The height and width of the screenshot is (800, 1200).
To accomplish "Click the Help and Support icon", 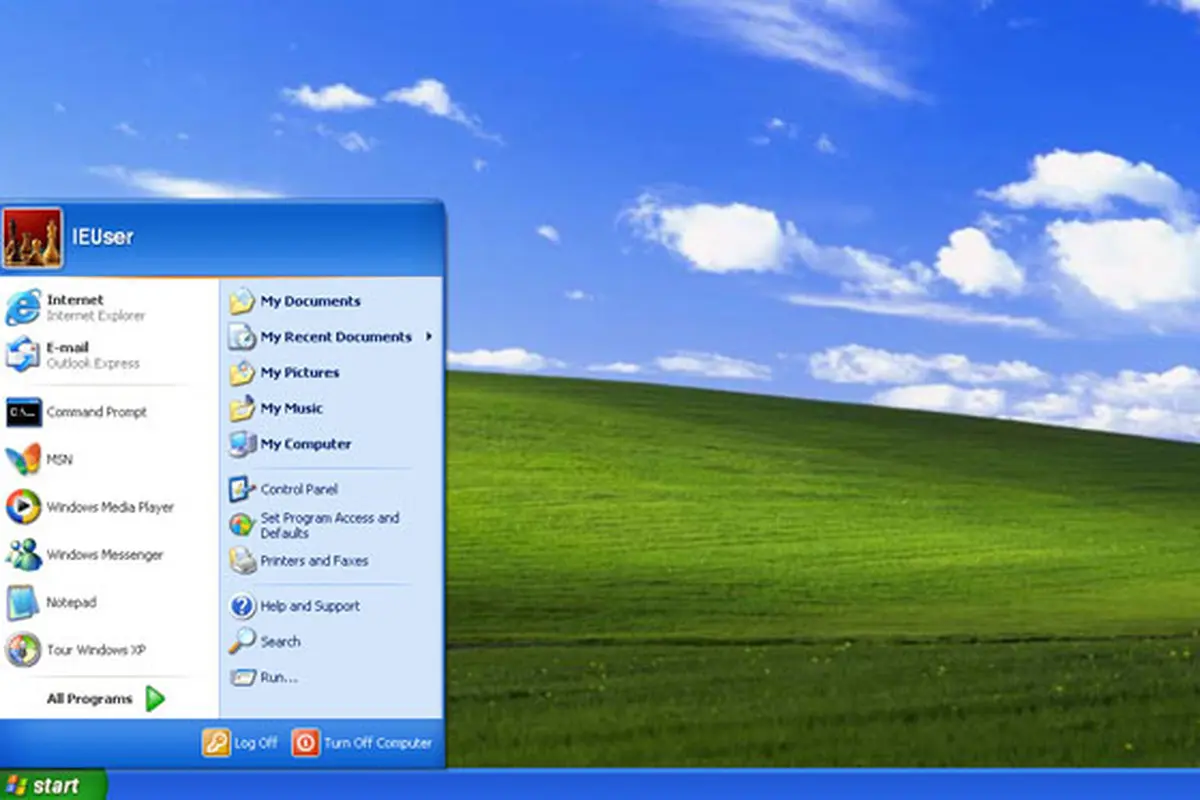I will point(242,606).
